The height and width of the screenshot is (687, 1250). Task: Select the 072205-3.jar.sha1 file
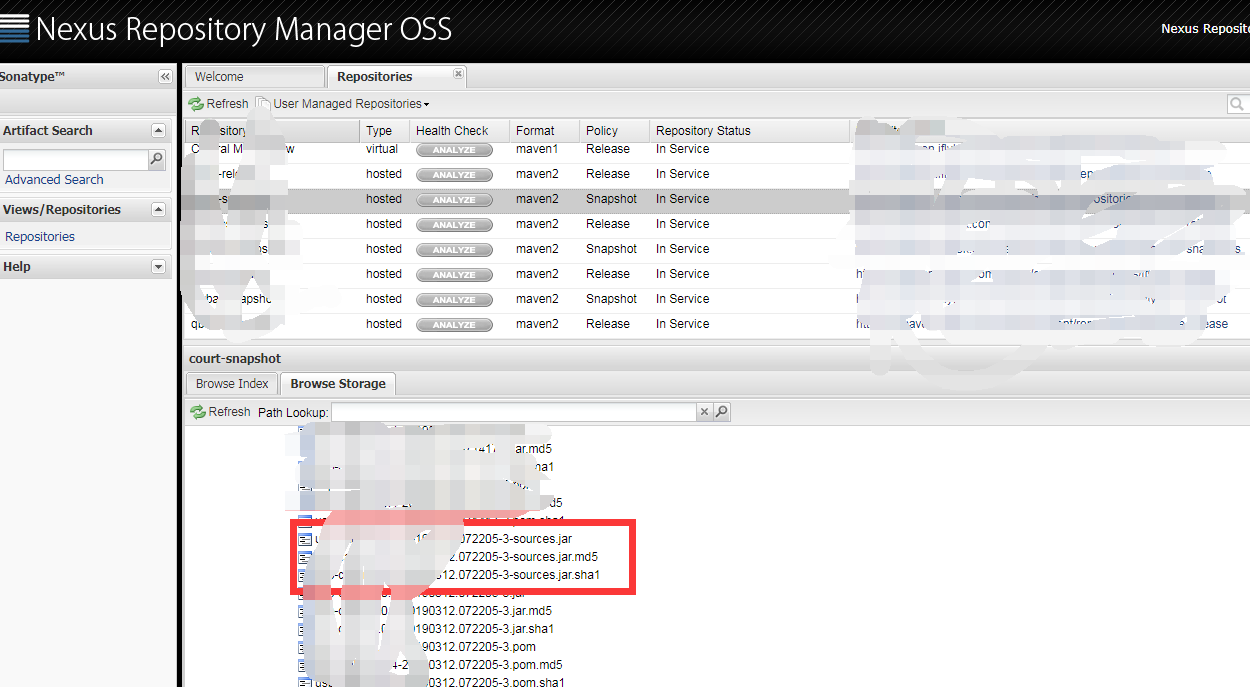point(435,629)
